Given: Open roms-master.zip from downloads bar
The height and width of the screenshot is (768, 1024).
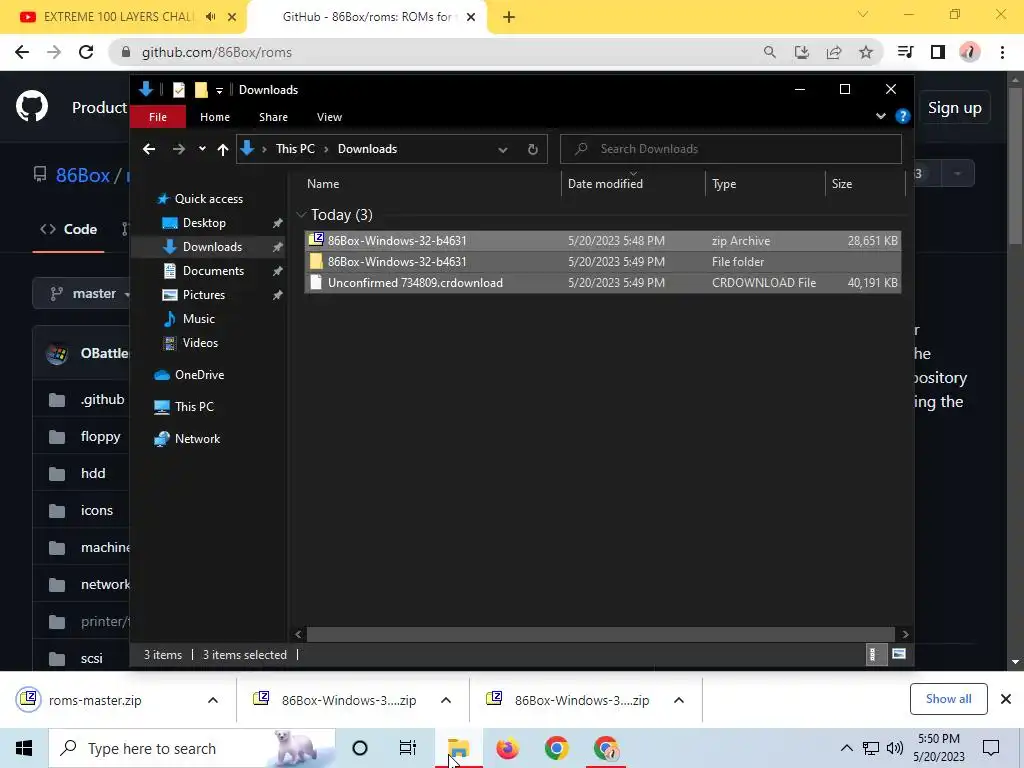Looking at the screenshot, I should [x=95, y=700].
